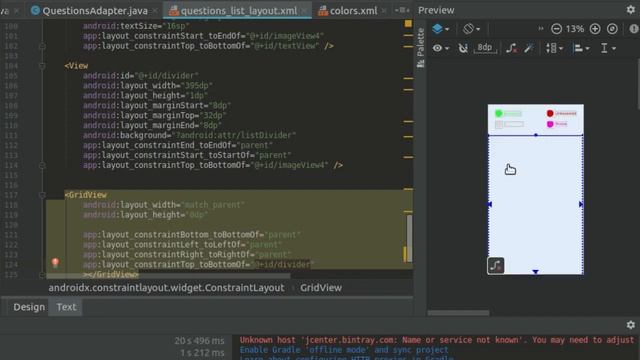Show warnings and errors icon in Preview
640x360 pixels.
tap(633, 29)
